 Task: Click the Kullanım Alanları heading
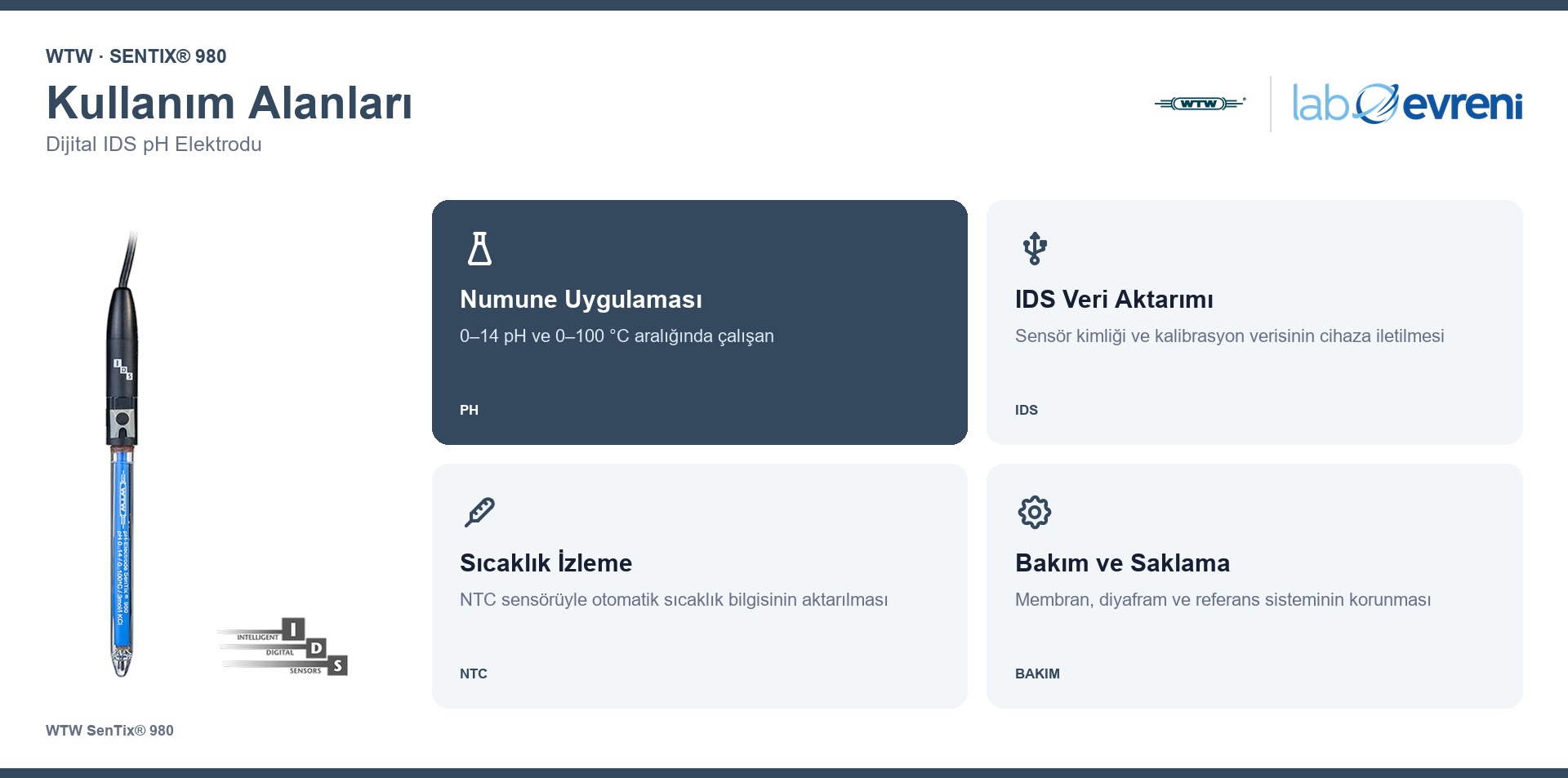click(x=229, y=103)
